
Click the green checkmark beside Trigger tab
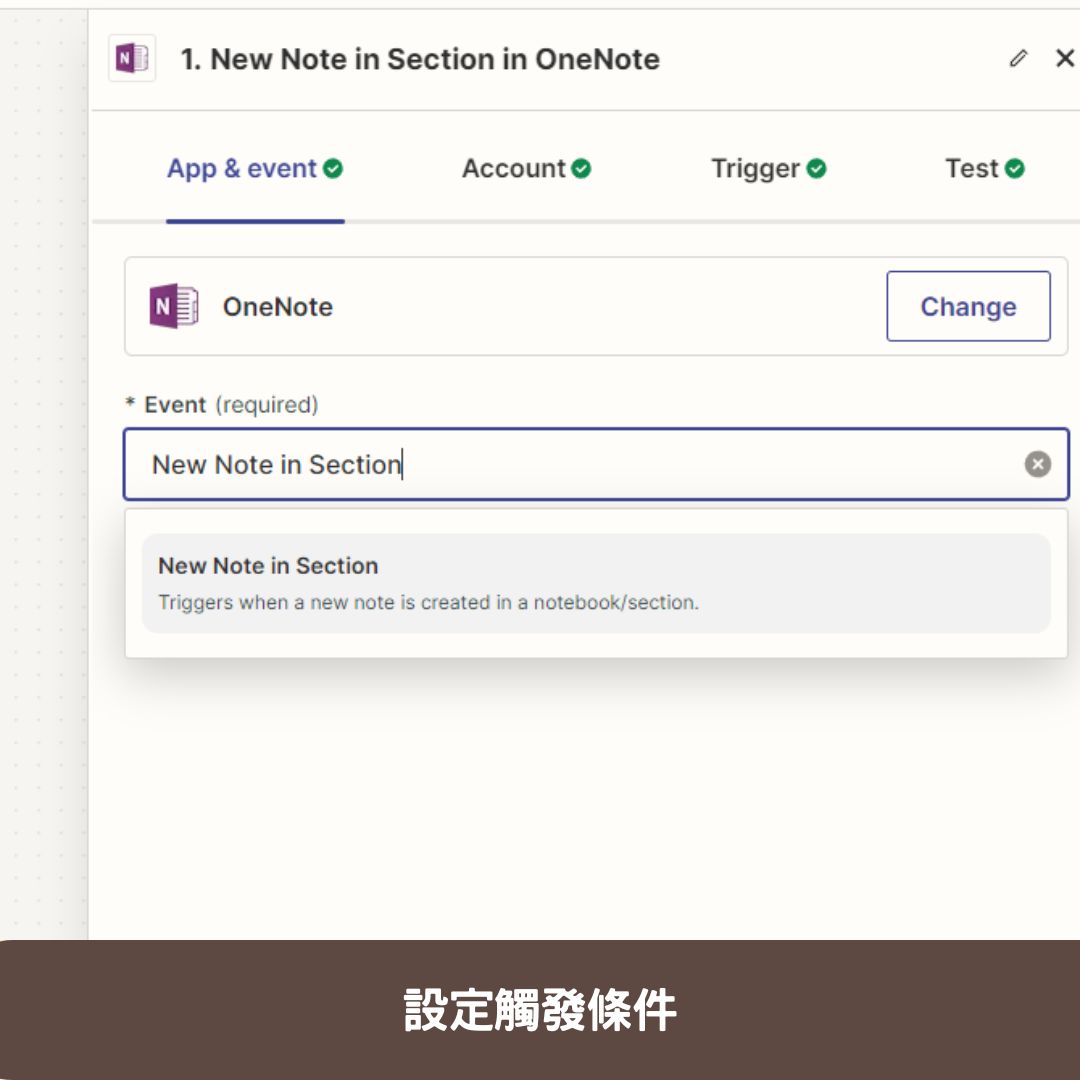(x=816, y=168)
